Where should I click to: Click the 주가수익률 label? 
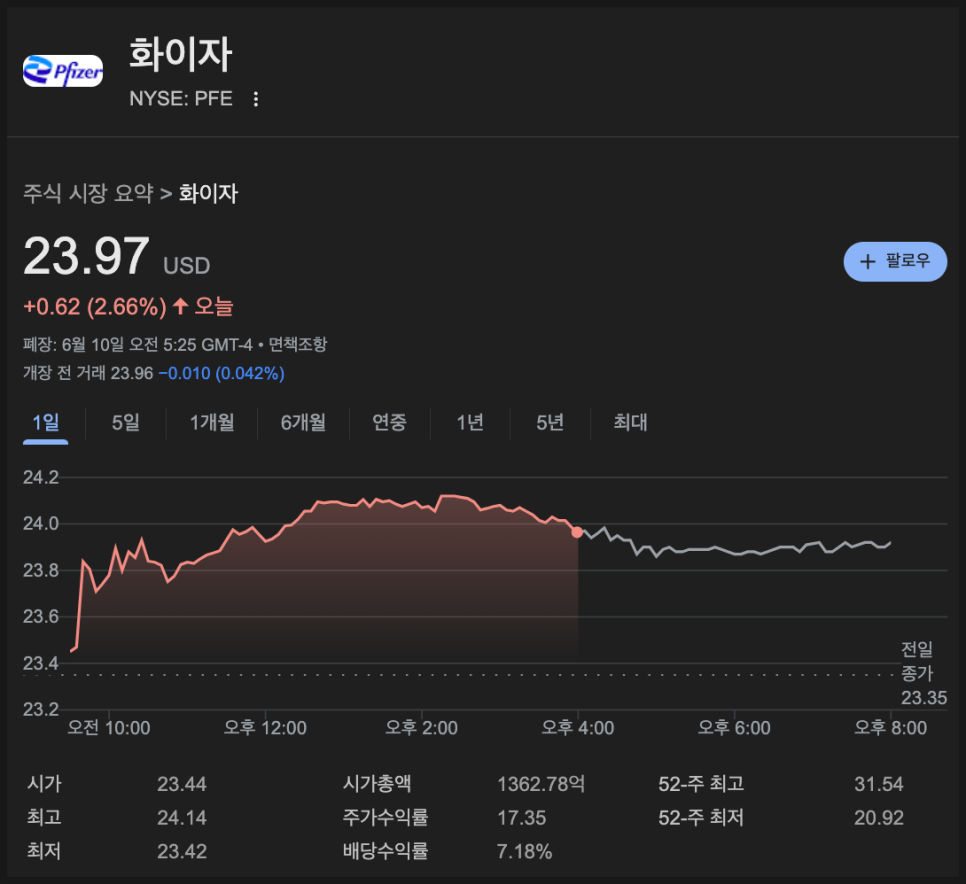click(x=385, y=818)
